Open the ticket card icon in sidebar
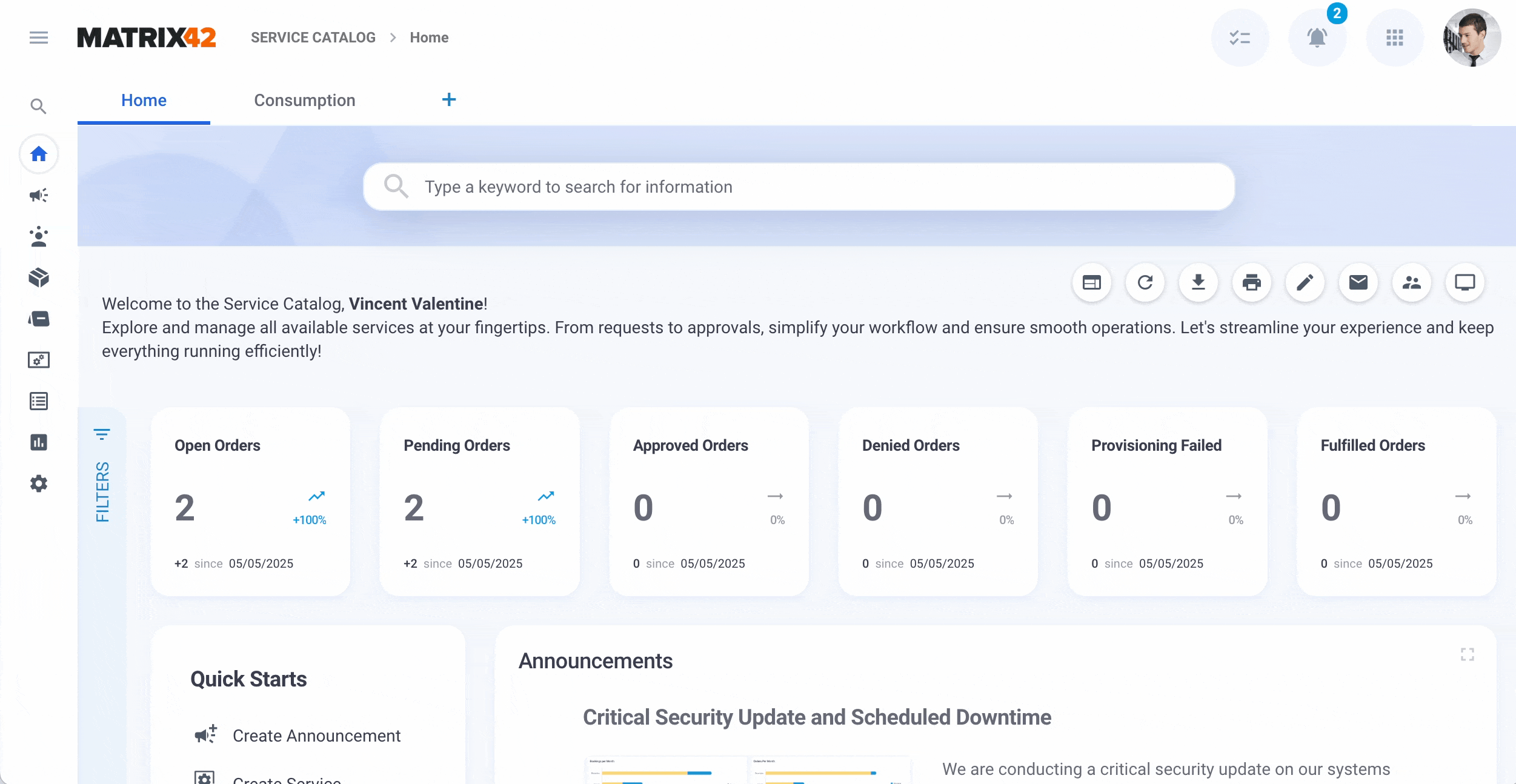 [x=39, y=319]
